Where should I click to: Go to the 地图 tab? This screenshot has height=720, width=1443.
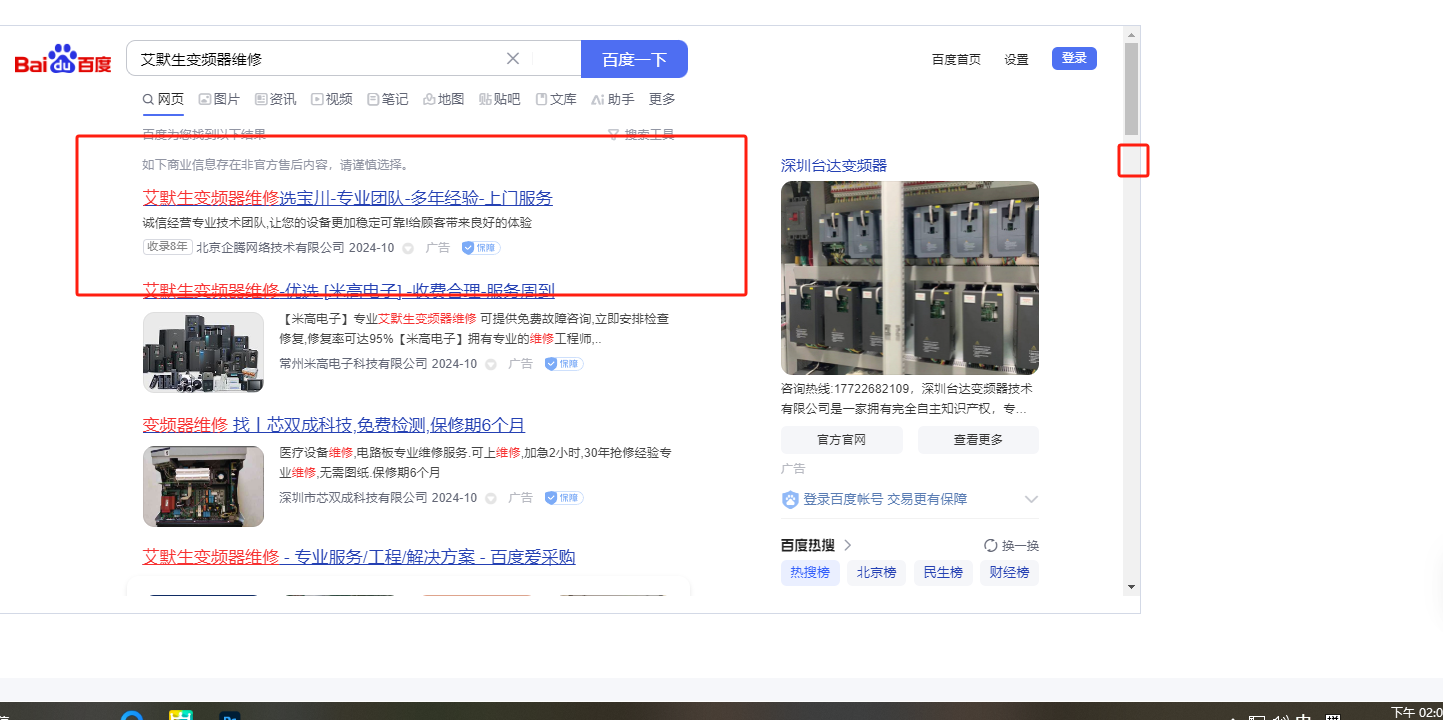coord(444,99)
